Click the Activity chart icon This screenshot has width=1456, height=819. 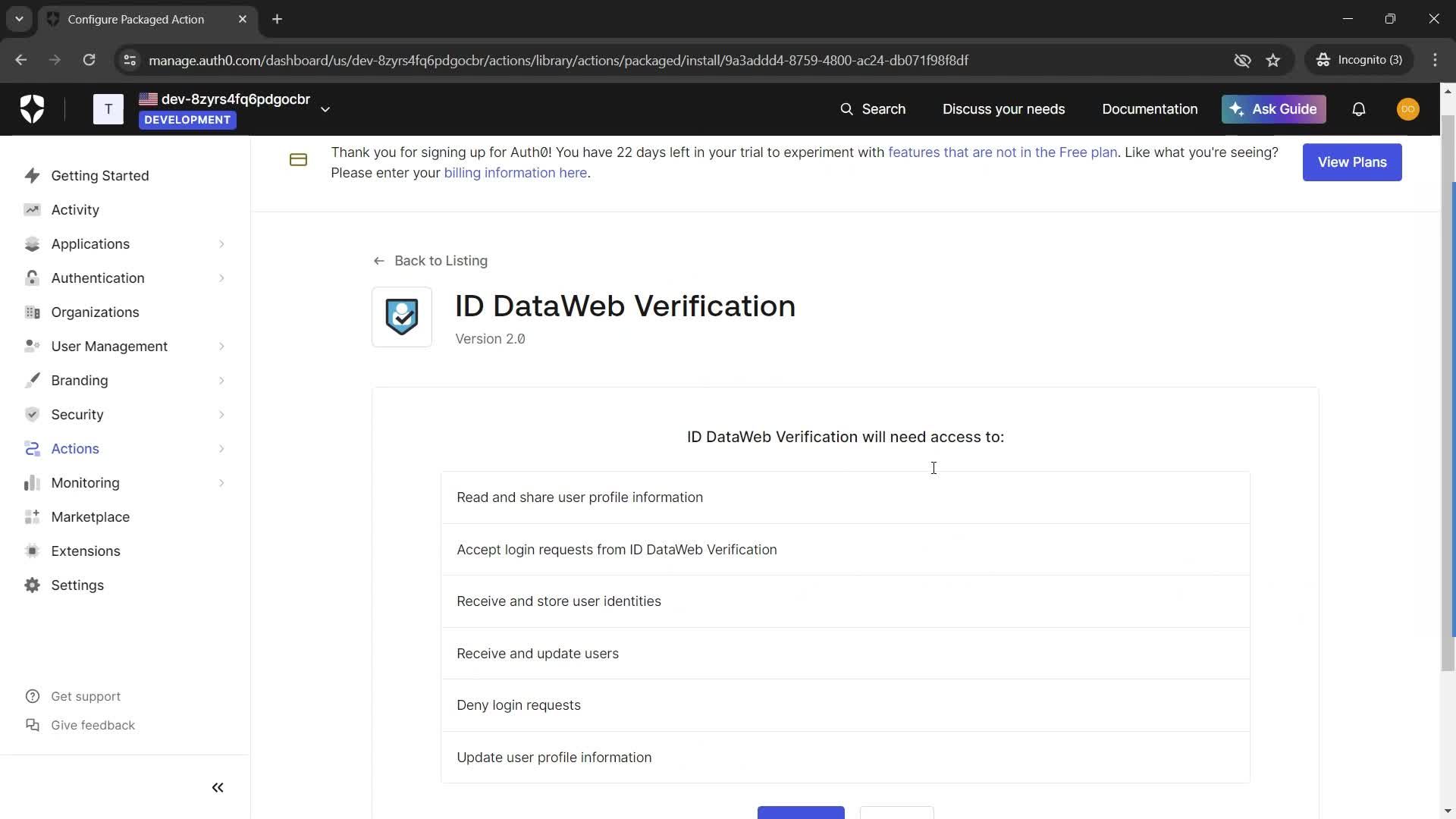32,210
